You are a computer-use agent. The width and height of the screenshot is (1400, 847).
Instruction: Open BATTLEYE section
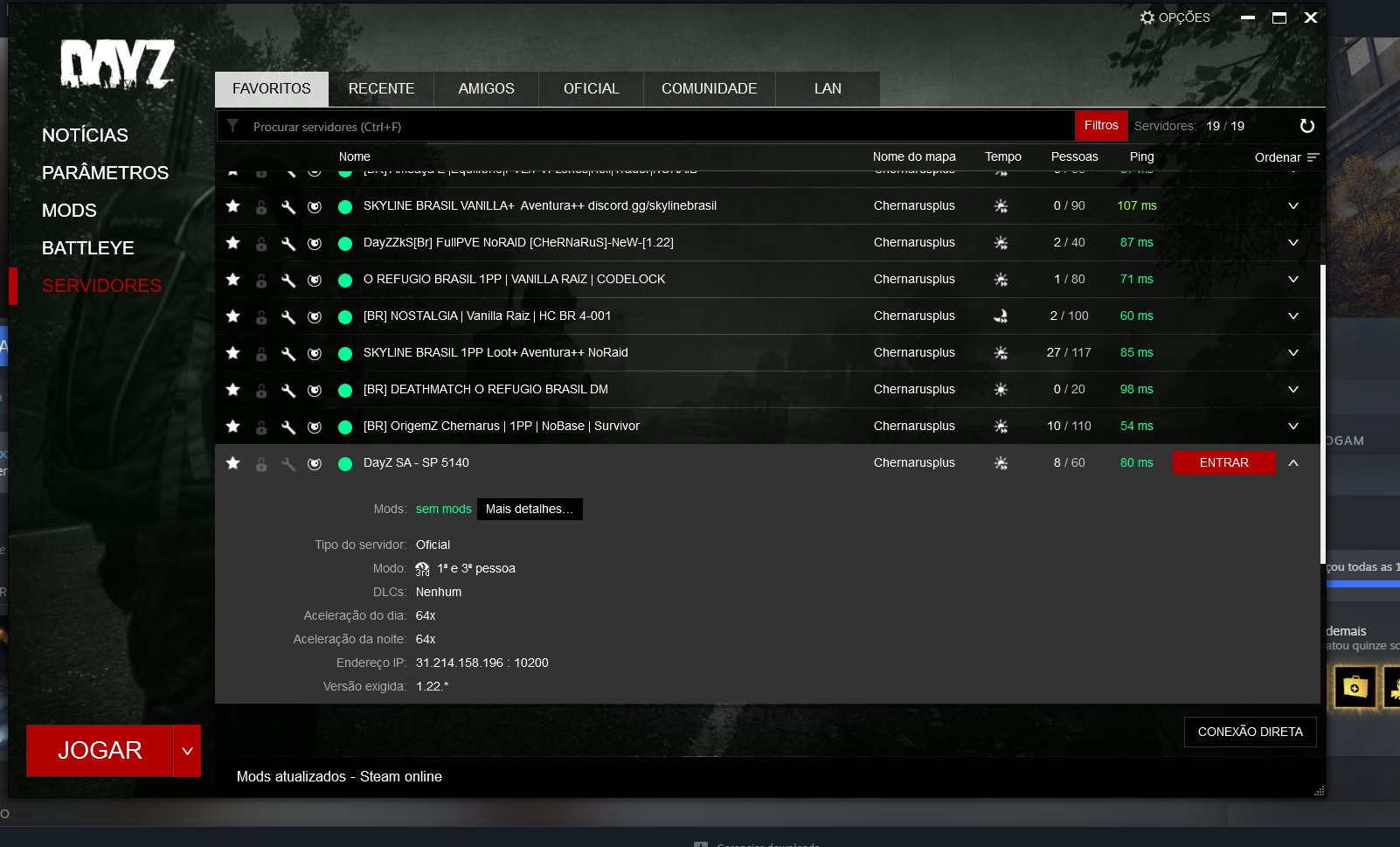[87, 248]
